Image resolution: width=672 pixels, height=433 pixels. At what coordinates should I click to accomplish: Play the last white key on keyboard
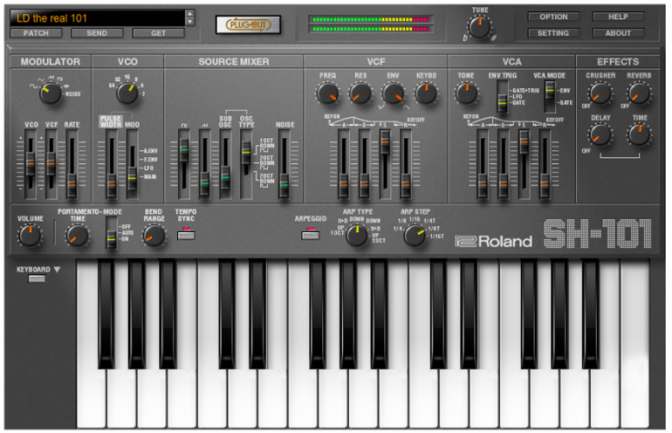pos(635,344)
